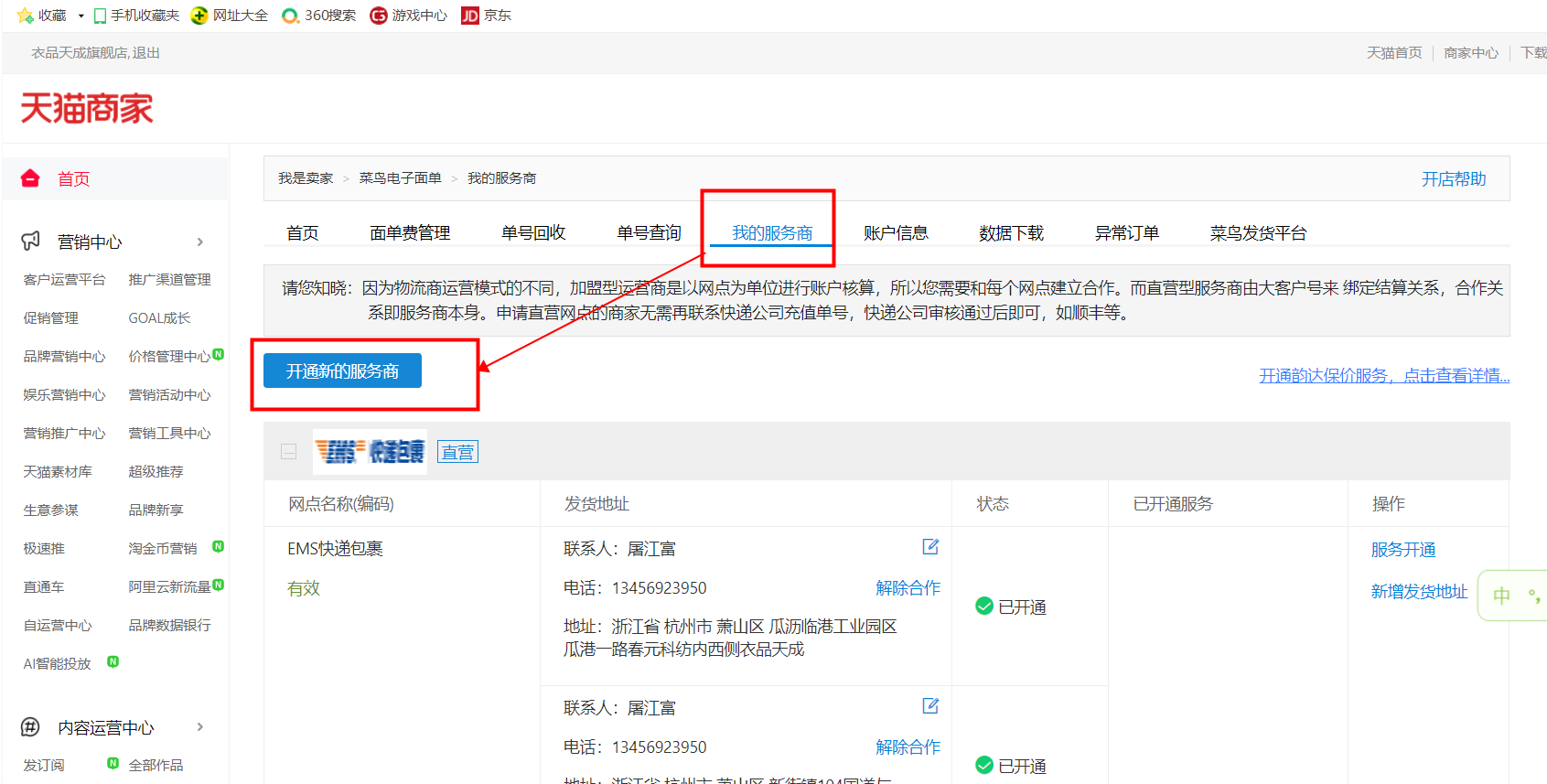The height and width of the screenshot is (784, 1547).
Task: Click the hash icon beside 内容运营中心
Action: pos(30,727)
